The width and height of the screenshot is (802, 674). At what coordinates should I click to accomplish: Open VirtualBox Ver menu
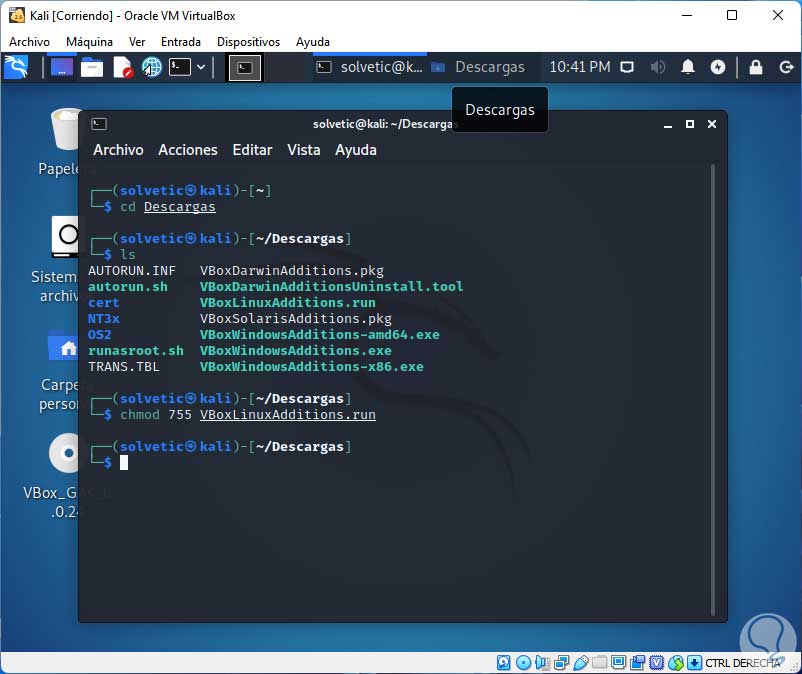tap(137, 42)
